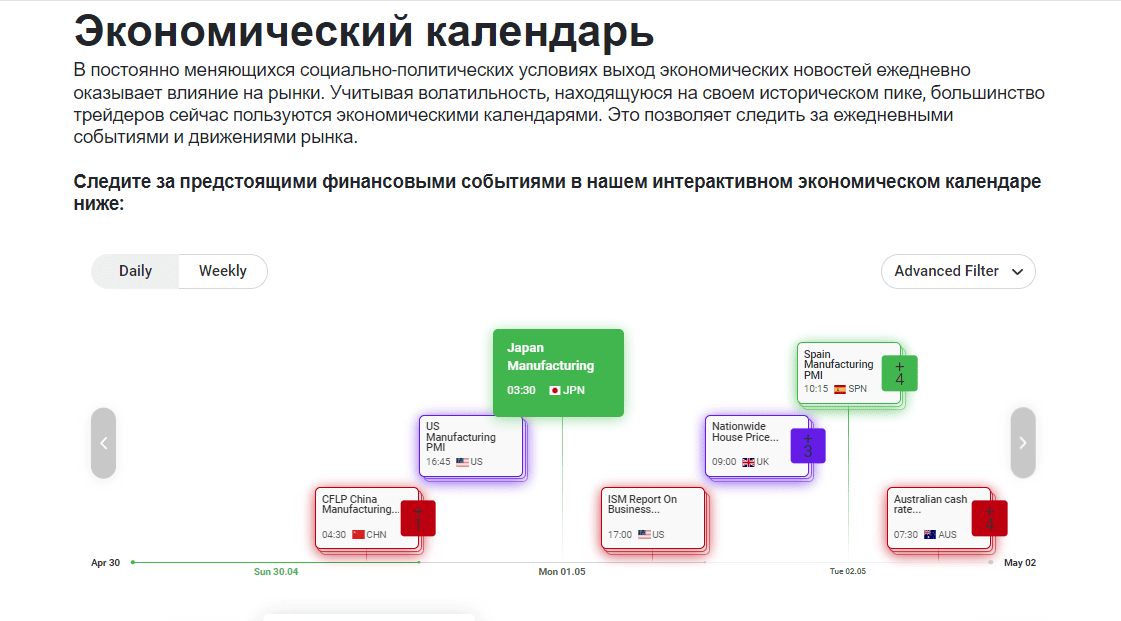Click the 16:45 time on US Manufacturing card
The image size is (1121, 621).
[x=438, y=462]
